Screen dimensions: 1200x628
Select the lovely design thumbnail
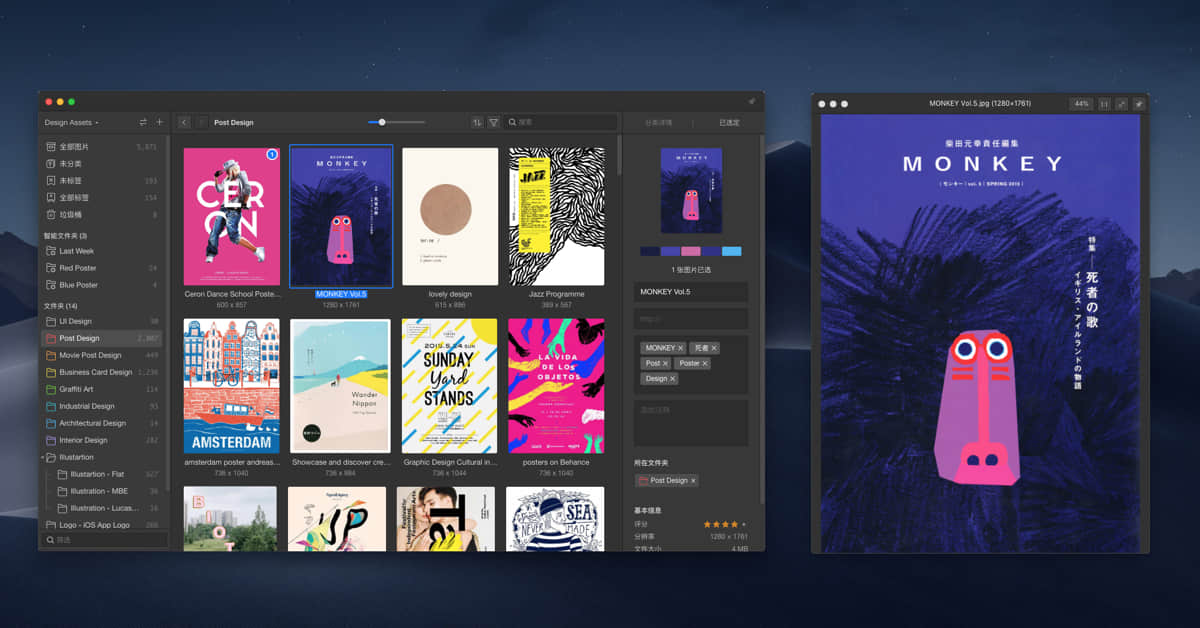(x=450, y=216)
